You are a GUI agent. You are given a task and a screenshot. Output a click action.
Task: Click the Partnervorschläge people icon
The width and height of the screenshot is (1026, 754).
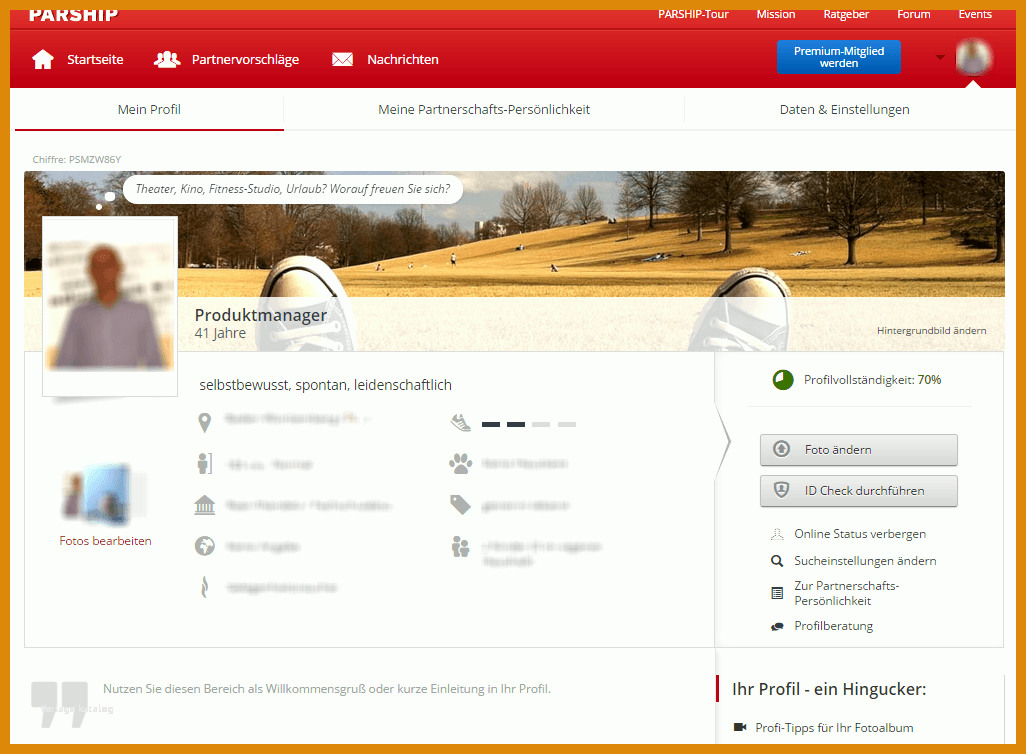pos(168,60)
